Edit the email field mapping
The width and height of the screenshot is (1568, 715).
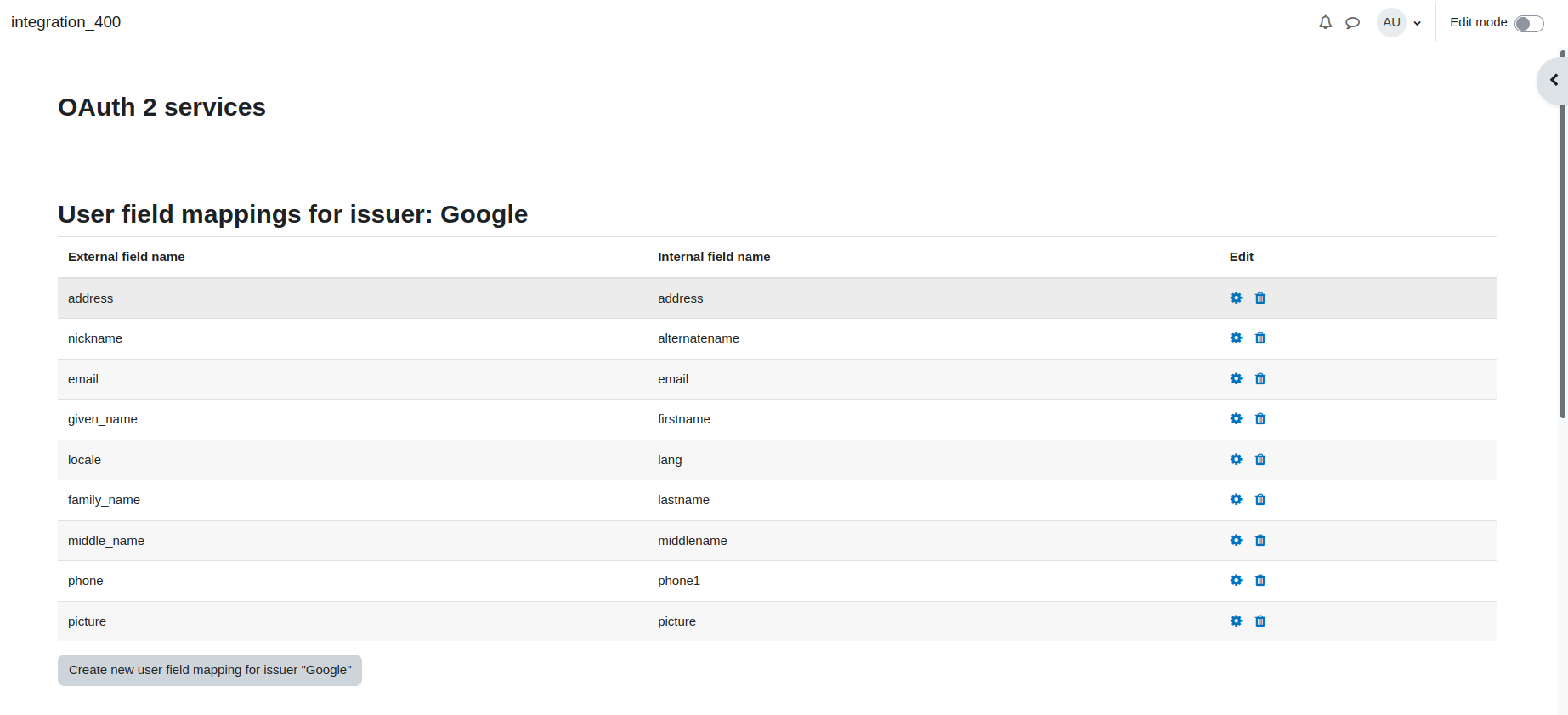(x=1236, y=378)
